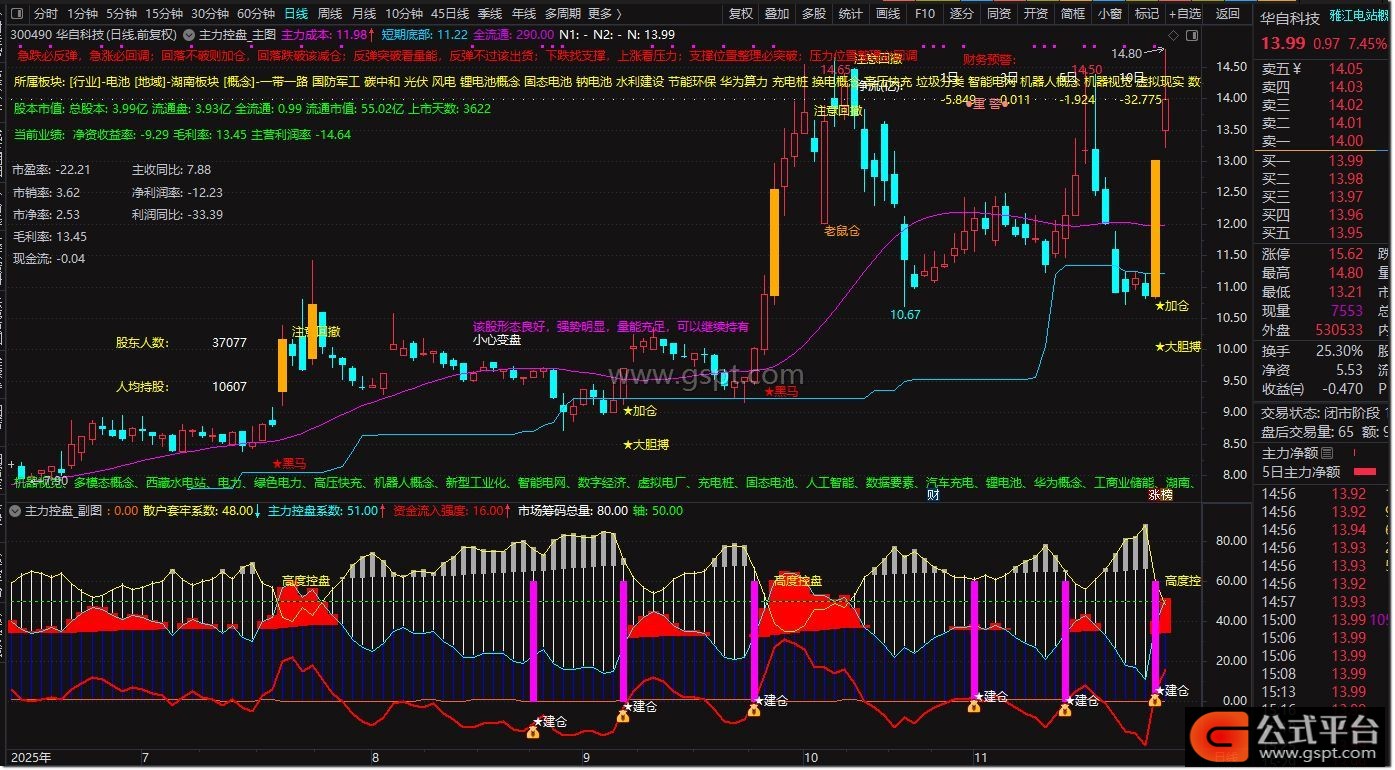Open the F10 company info

[x=925, y=14]
